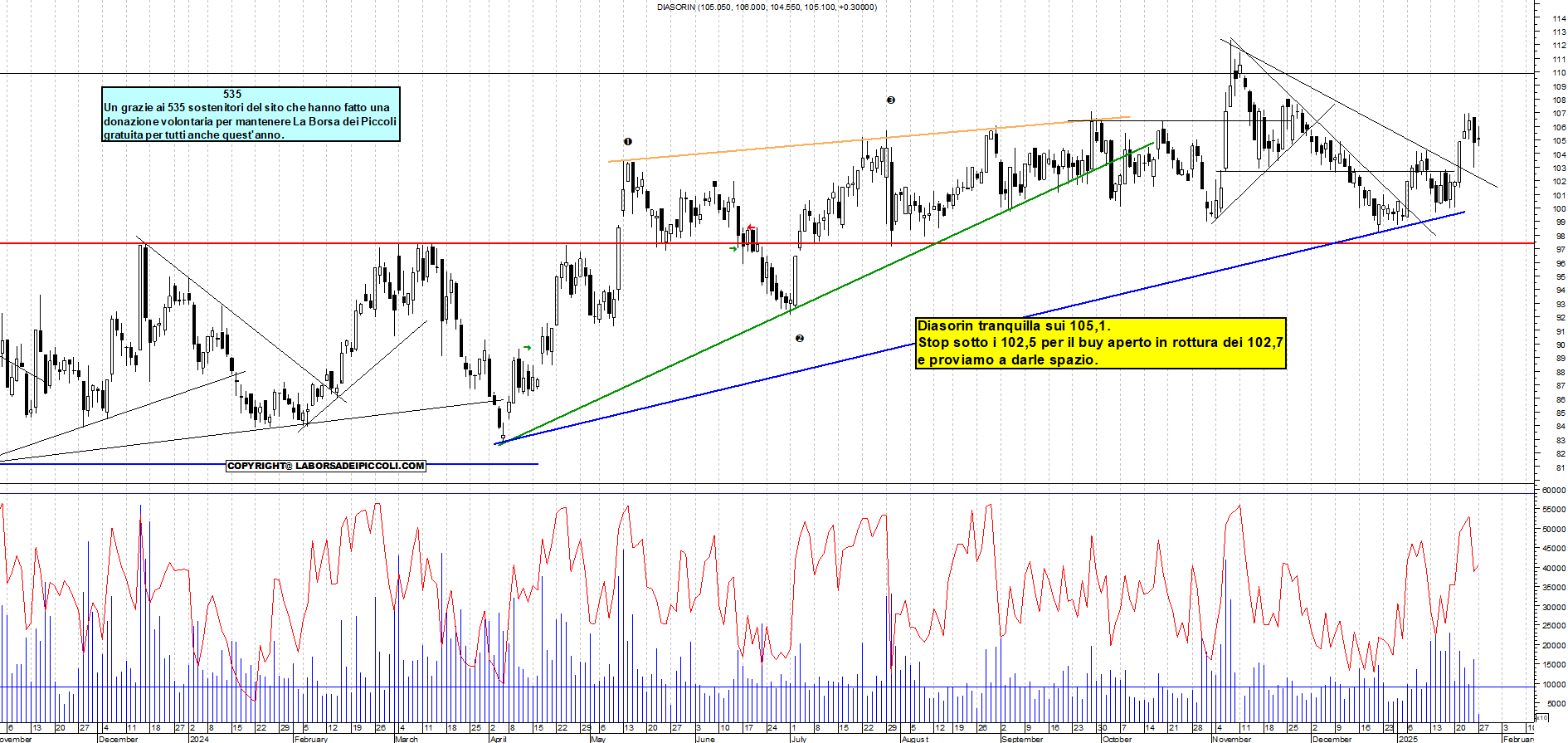Click the green arrow beside June candles

[x=733, y=247]
